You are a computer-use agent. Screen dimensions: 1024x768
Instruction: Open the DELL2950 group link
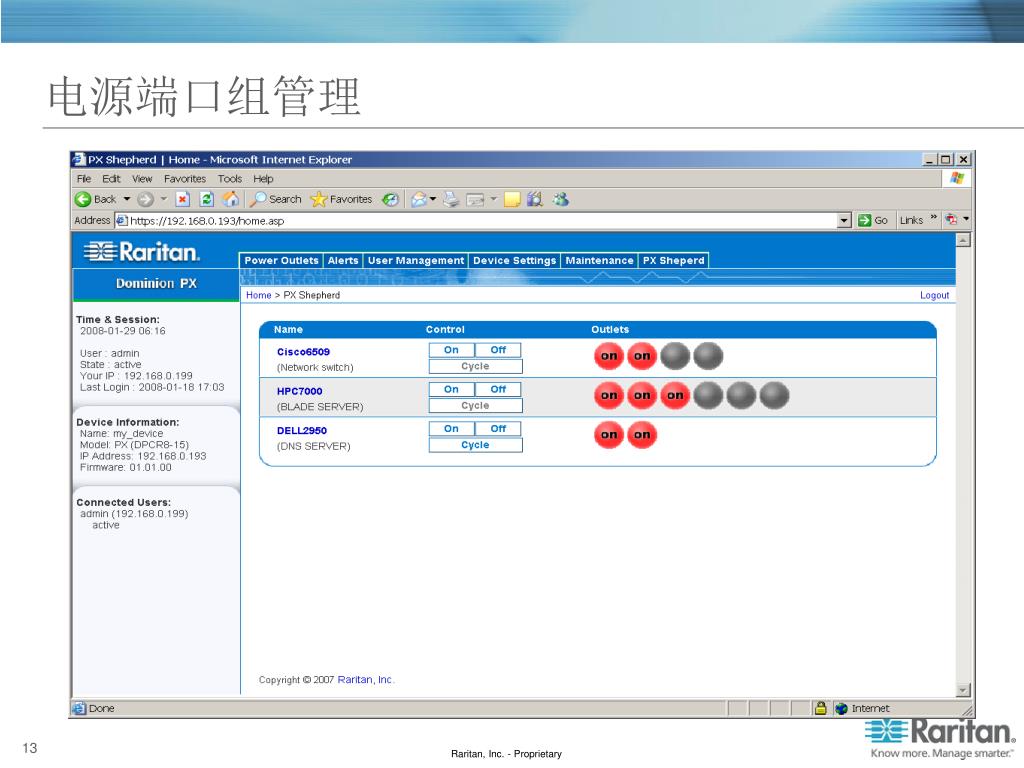click(x=302, y=430)
